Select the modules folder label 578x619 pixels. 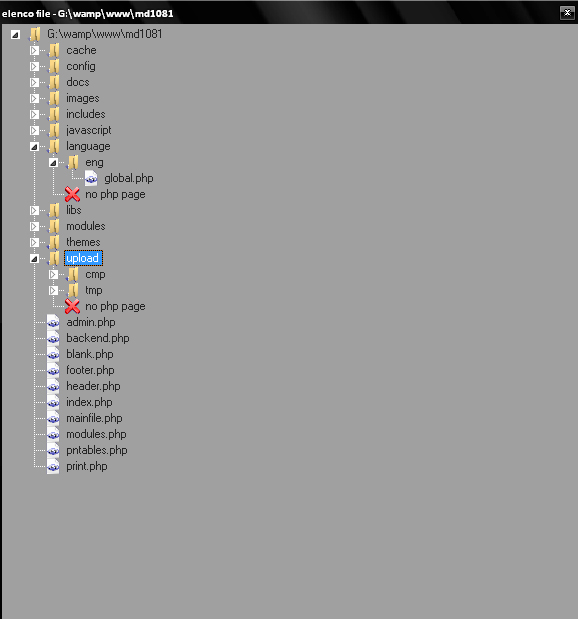click(86, 226)
